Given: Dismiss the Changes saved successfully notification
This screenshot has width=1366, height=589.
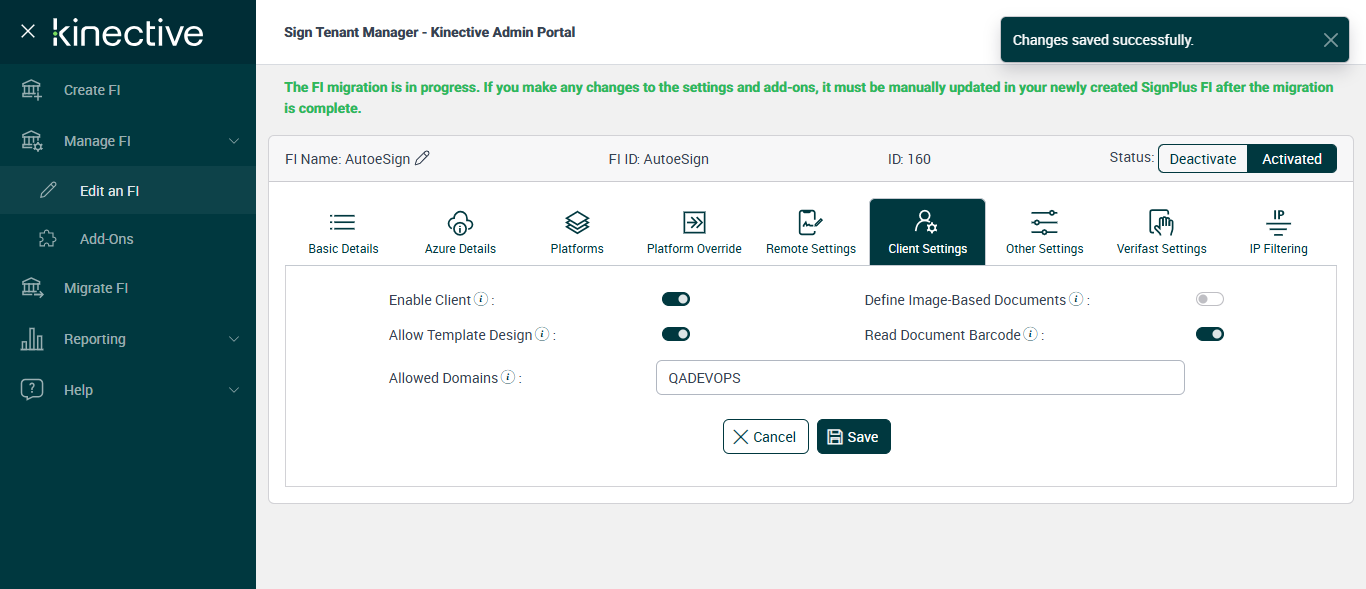Looking at the screenshot, I should coord(1330,40).
